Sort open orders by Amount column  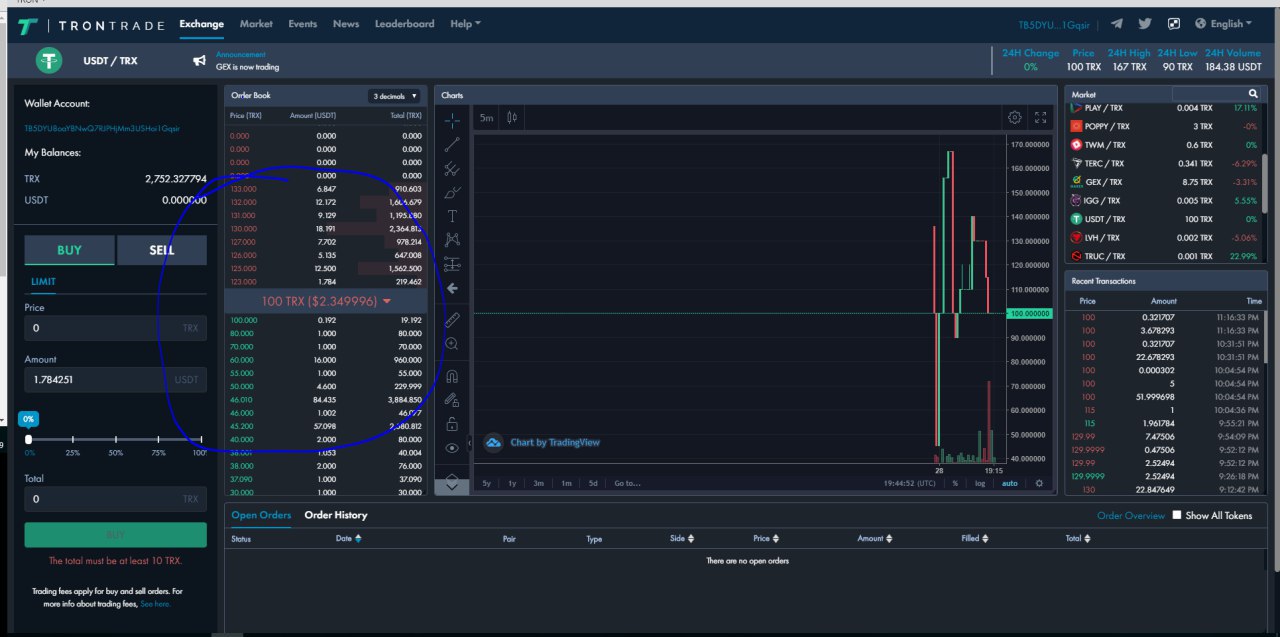876,538
